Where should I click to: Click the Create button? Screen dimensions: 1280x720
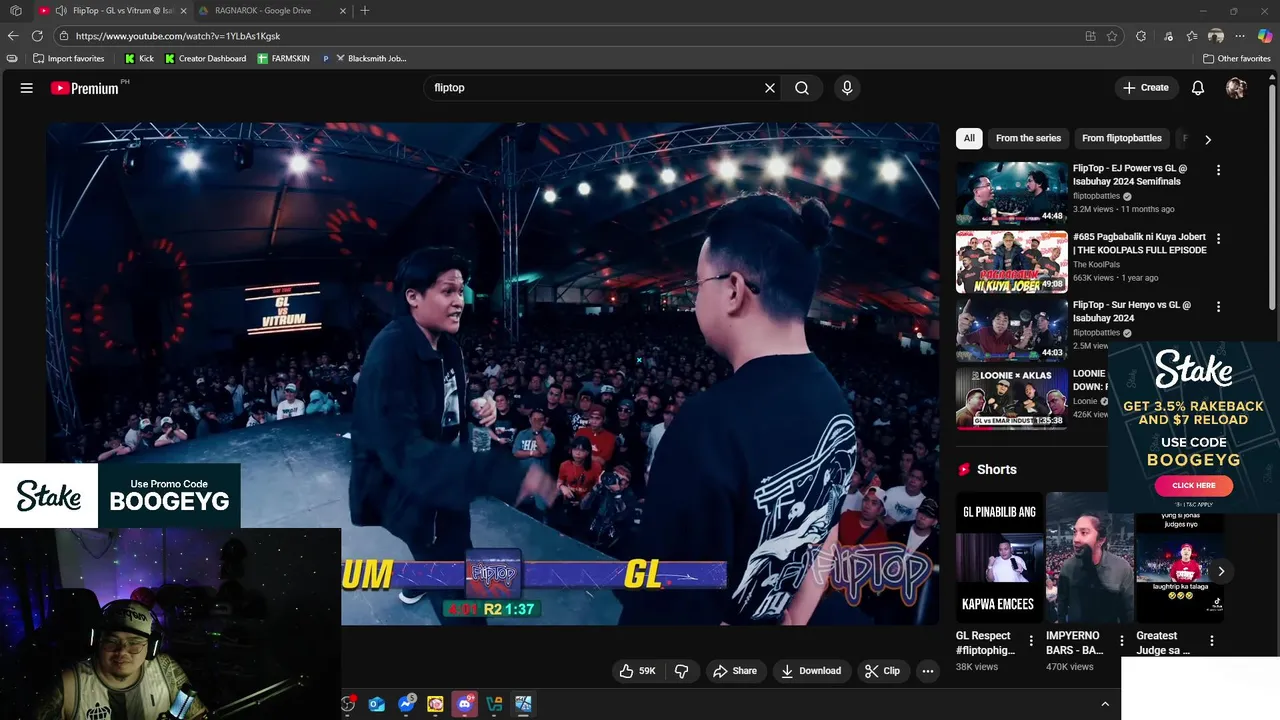[x=1146, y=88]
